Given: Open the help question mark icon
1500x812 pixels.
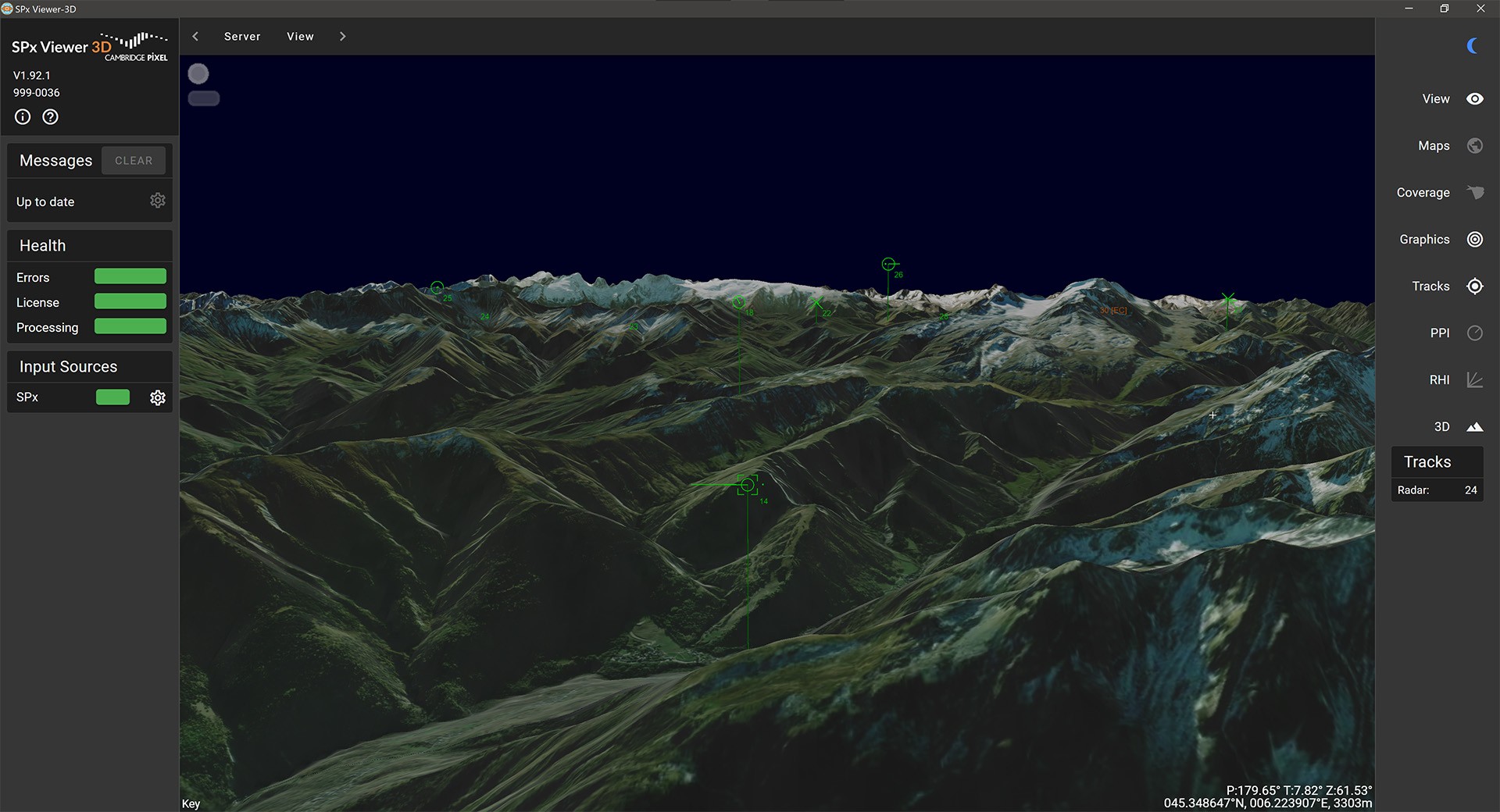Looking at the screenshot, I should click(50, 117).
